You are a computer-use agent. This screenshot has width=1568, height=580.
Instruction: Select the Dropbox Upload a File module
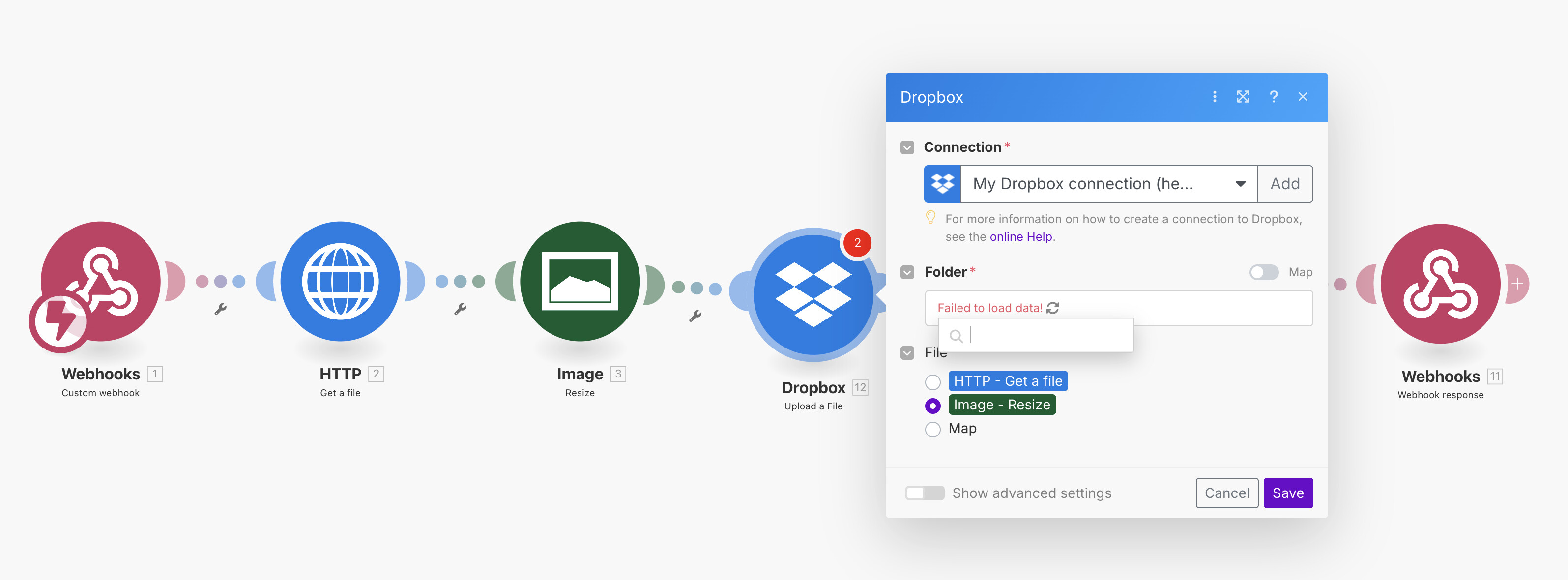click(813, 294)
